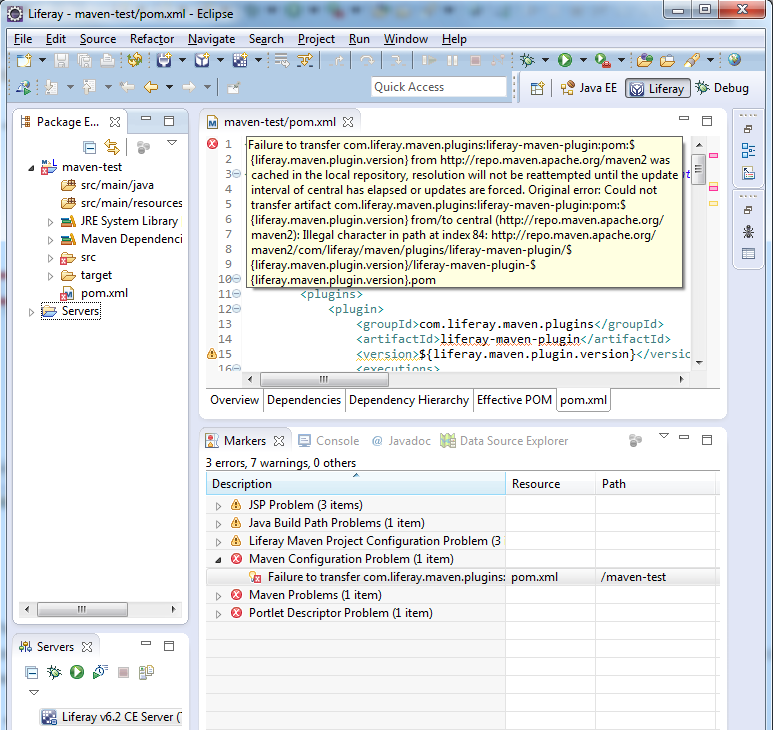This screenshot has height=730, width=773.
Task: Open the Refactor menu
Action: point(152,39)
